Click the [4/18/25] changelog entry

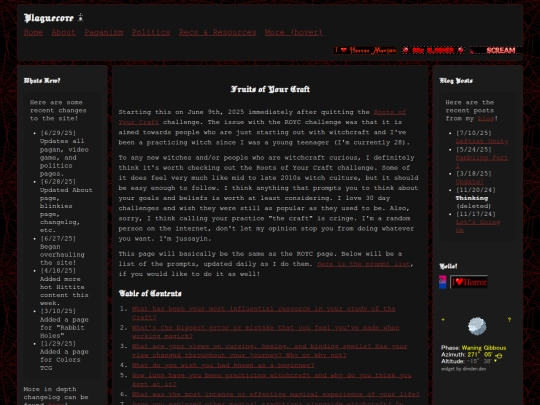click(x=64, y=287)
